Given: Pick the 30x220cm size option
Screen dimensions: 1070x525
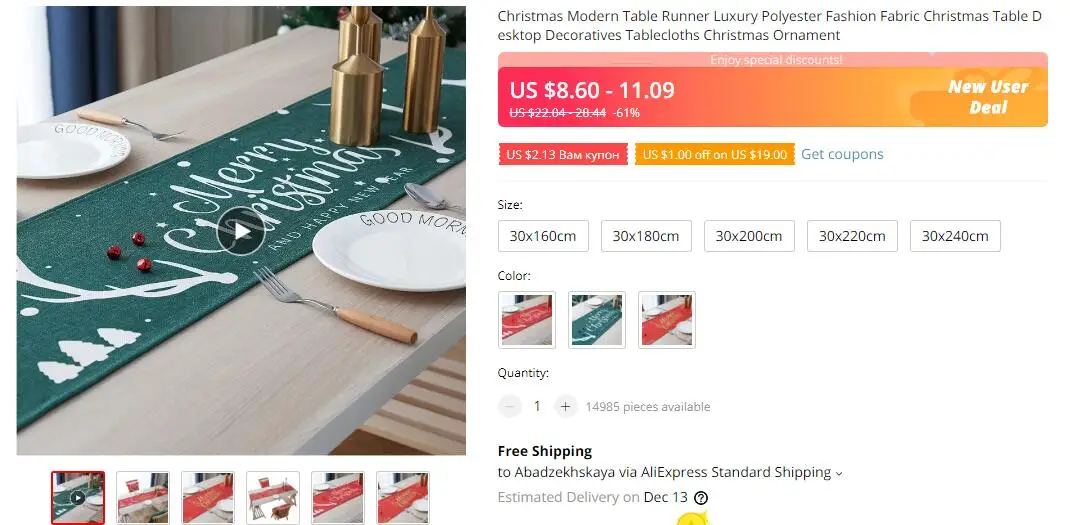Looking at the screenshot, I should [x=852, y=236].
